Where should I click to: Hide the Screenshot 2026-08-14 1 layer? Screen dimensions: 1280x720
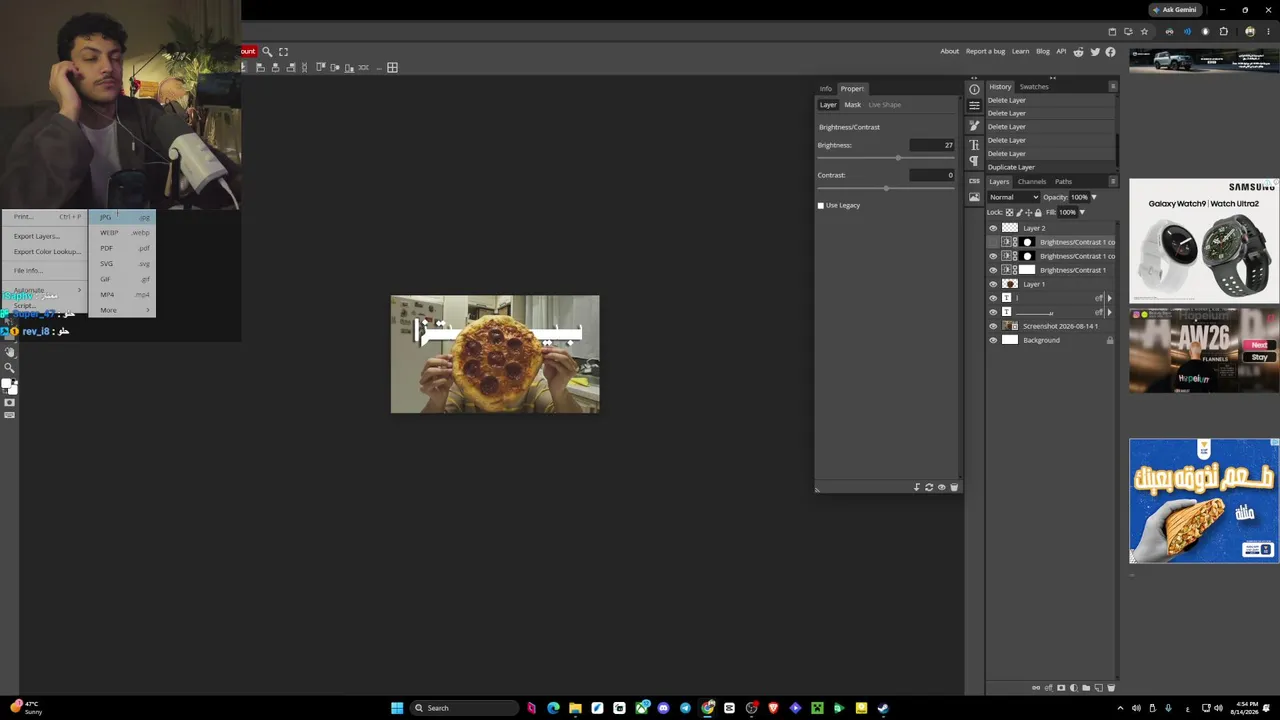993,326
